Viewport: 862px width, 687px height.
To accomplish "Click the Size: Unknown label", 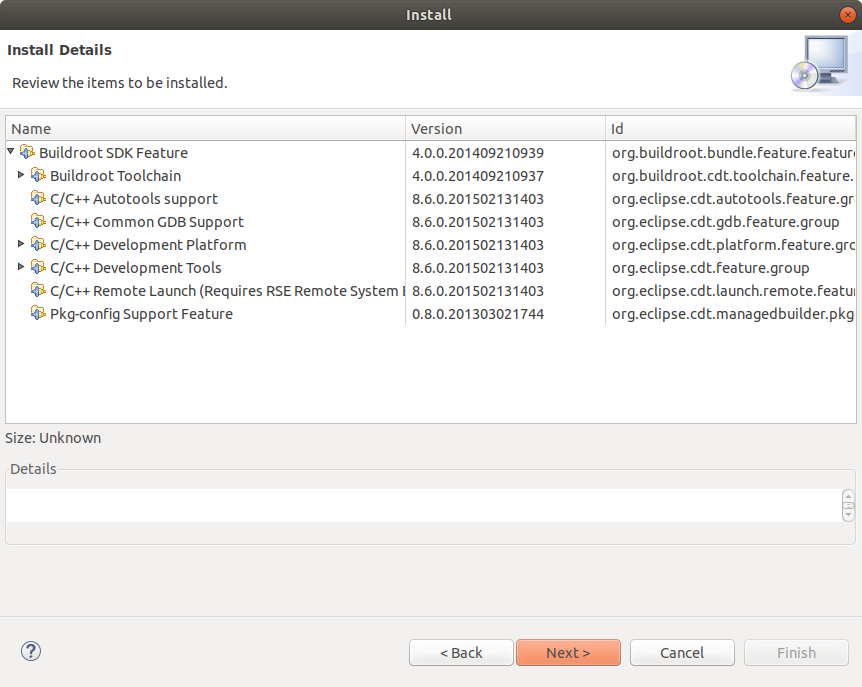I will pos(53,438).
